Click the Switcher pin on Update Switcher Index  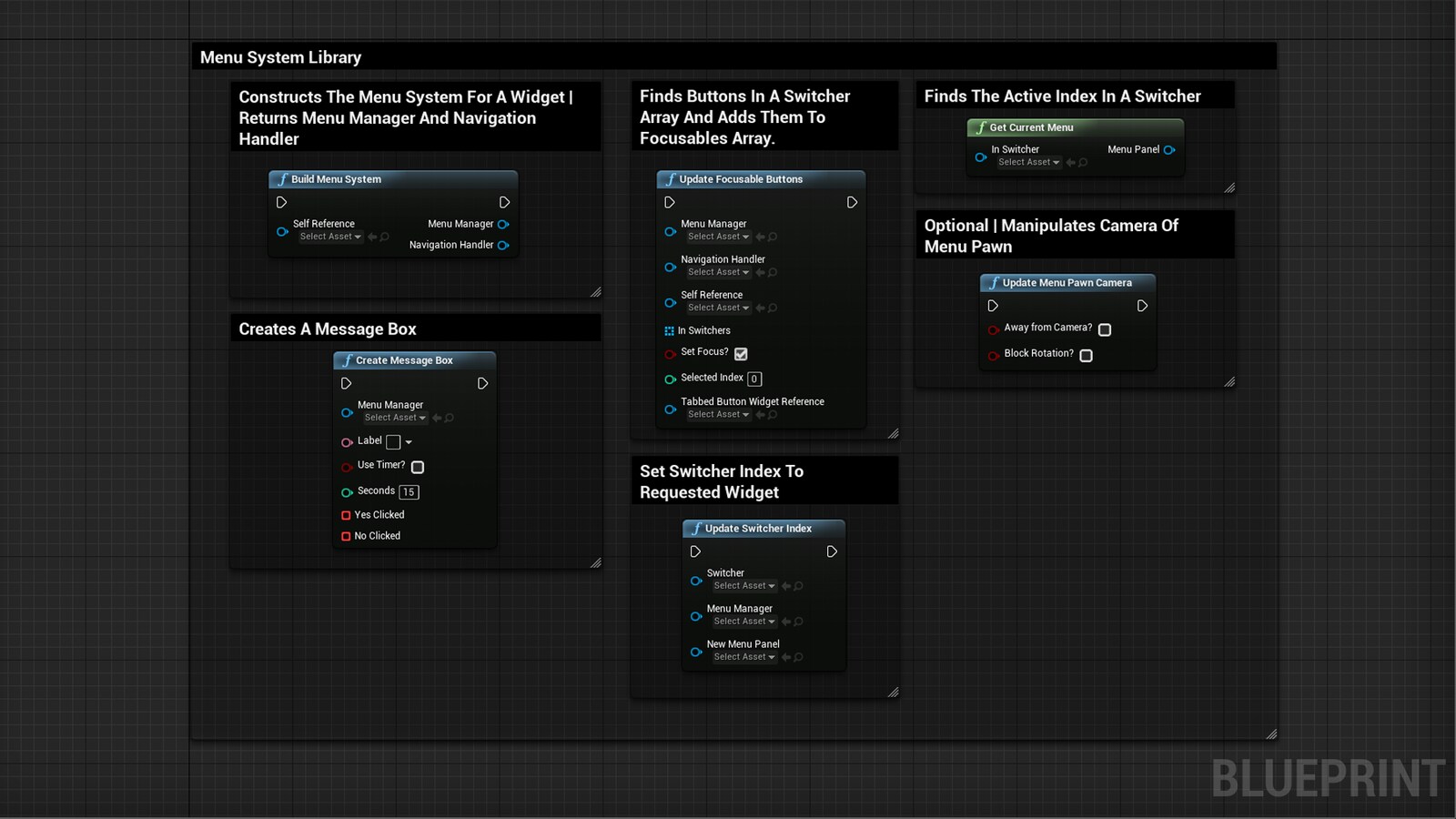[x=695, y=581]
